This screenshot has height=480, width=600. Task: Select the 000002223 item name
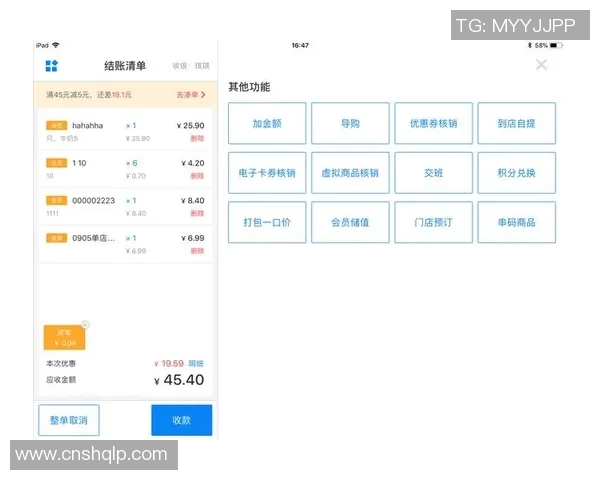(x=93, y=201)
